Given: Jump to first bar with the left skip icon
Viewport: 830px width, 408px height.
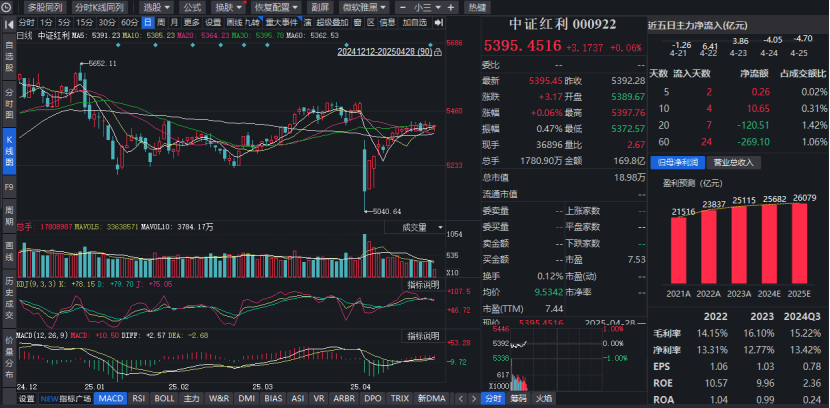Looking at the screenshot, I should (10, 23).
